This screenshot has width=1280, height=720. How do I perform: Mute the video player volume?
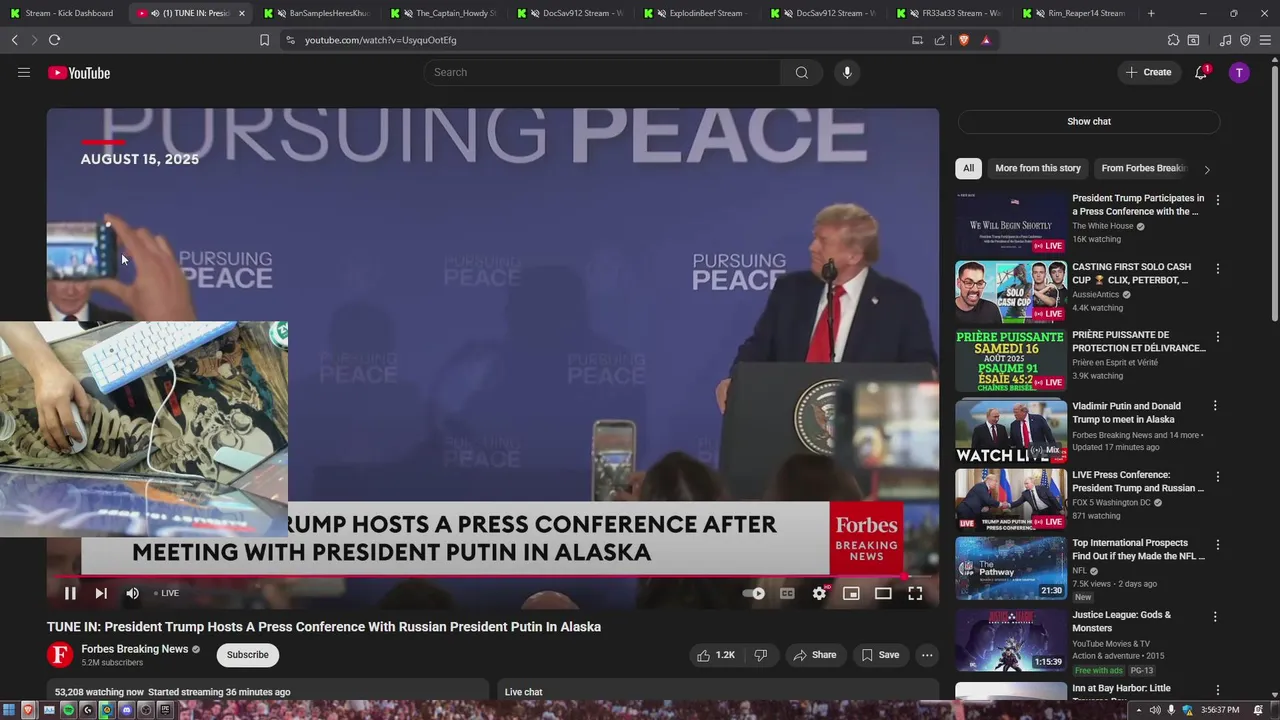click(x=132, y=593)
